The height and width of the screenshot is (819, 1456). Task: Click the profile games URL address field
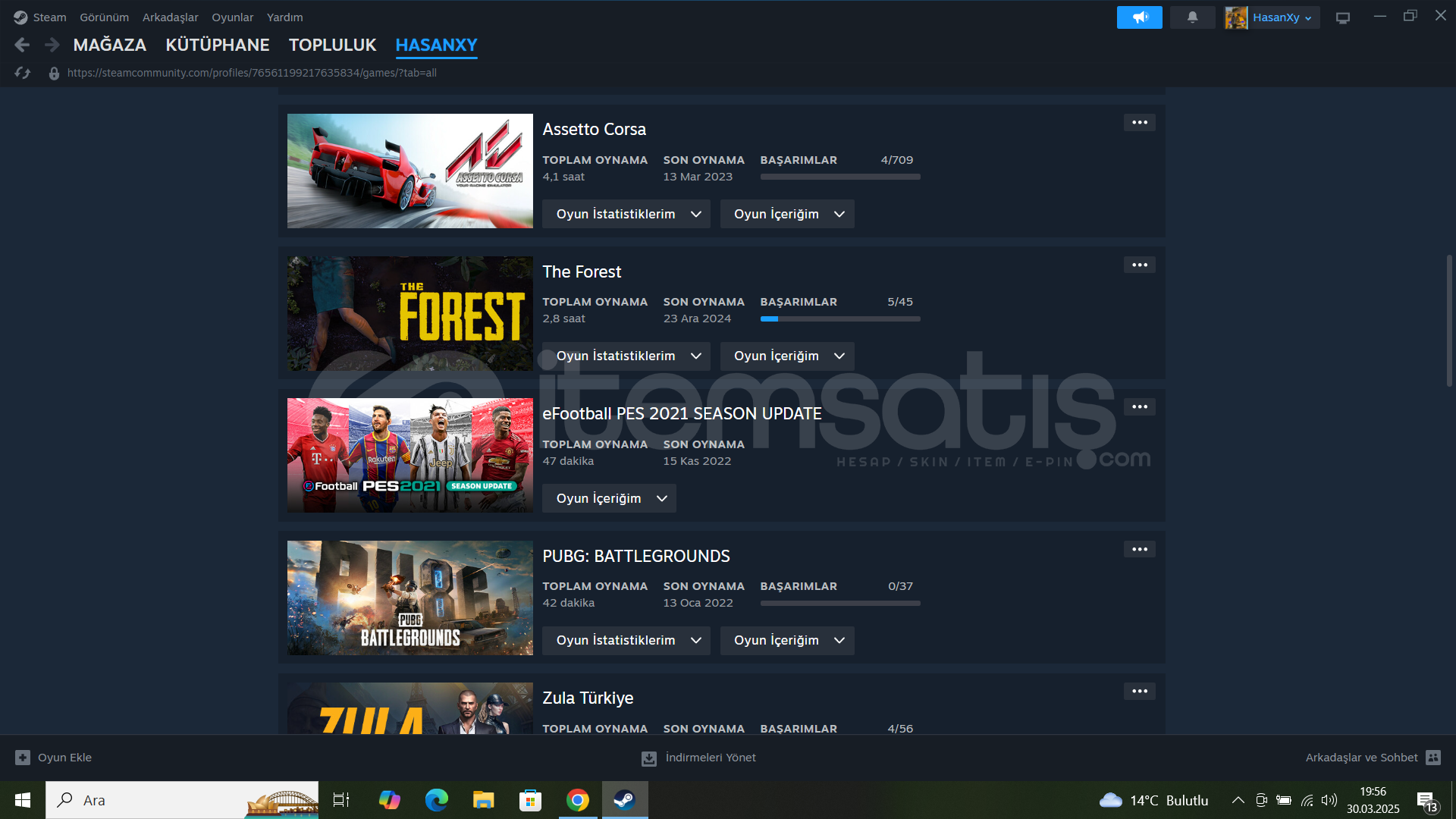(252, 73)
